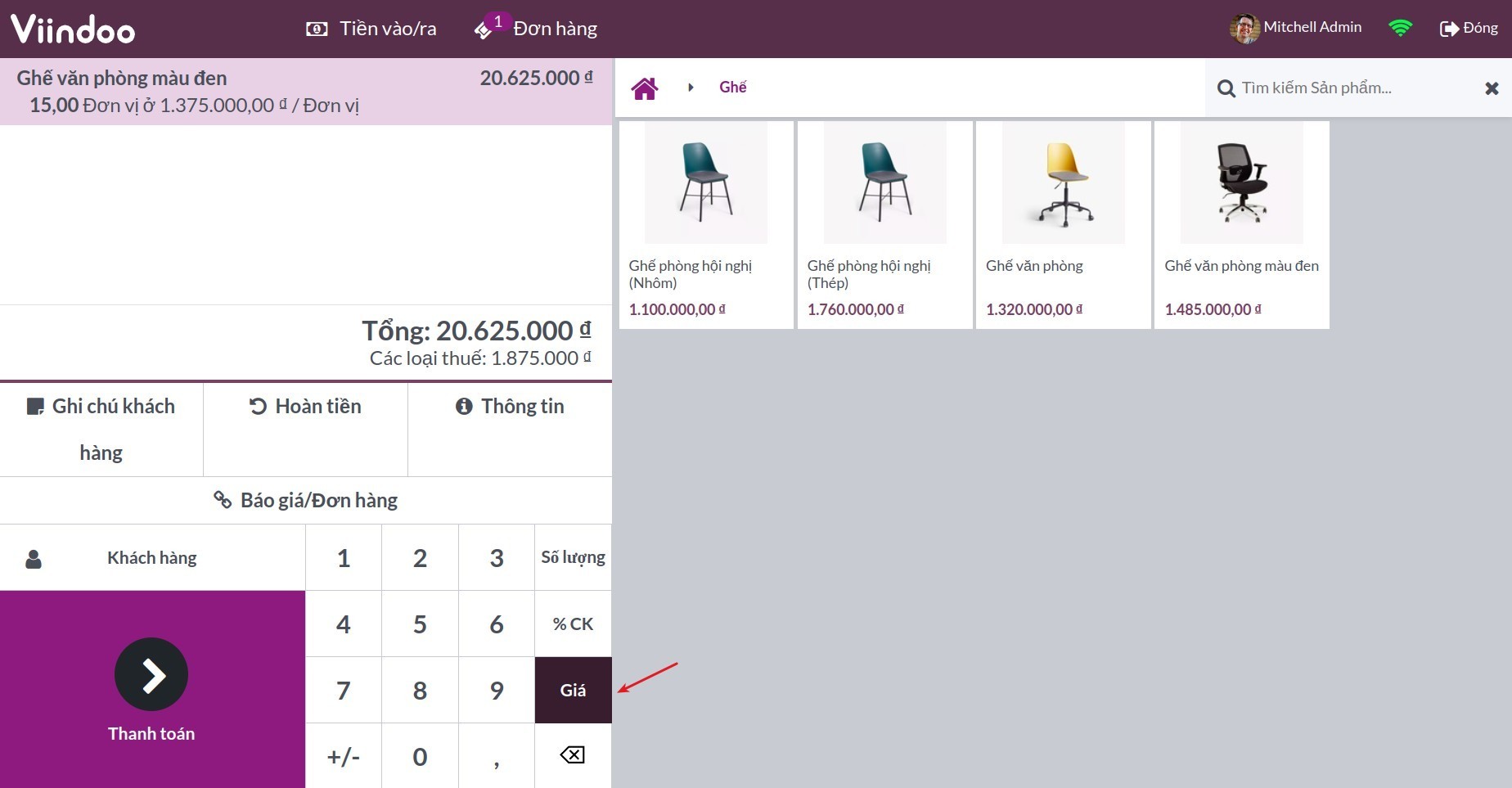
Task: Select the Ghế văn phòng màu đen order line
Action: (x=306, y=92)
